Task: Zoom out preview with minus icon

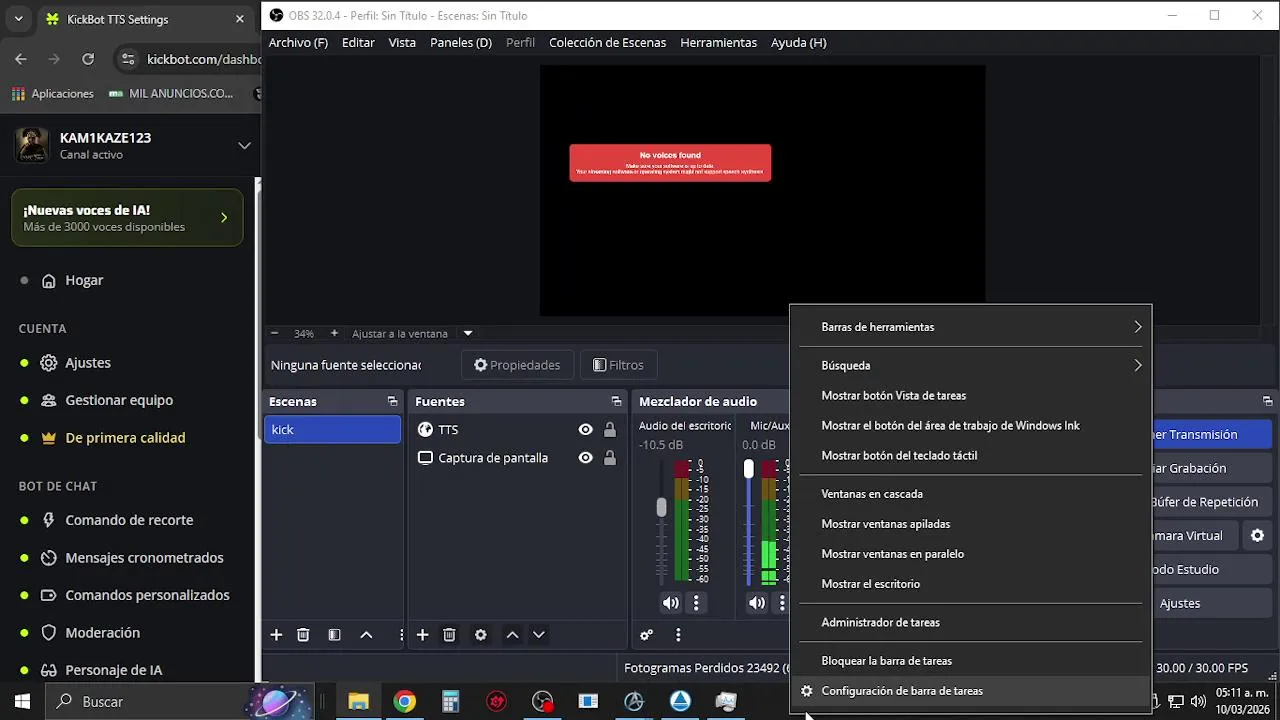Action: tap(275, 334)
